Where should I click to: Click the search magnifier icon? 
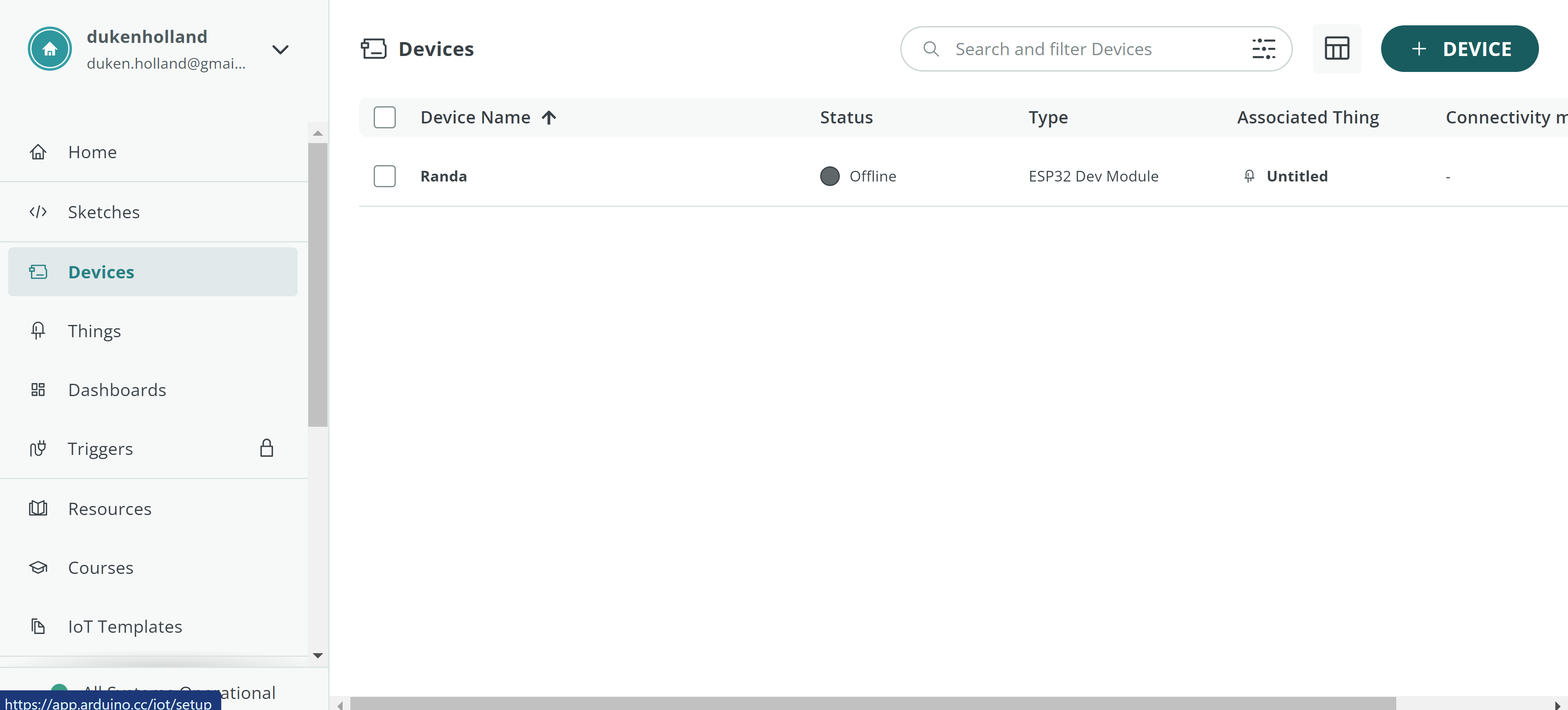click(x=931, y=49)
